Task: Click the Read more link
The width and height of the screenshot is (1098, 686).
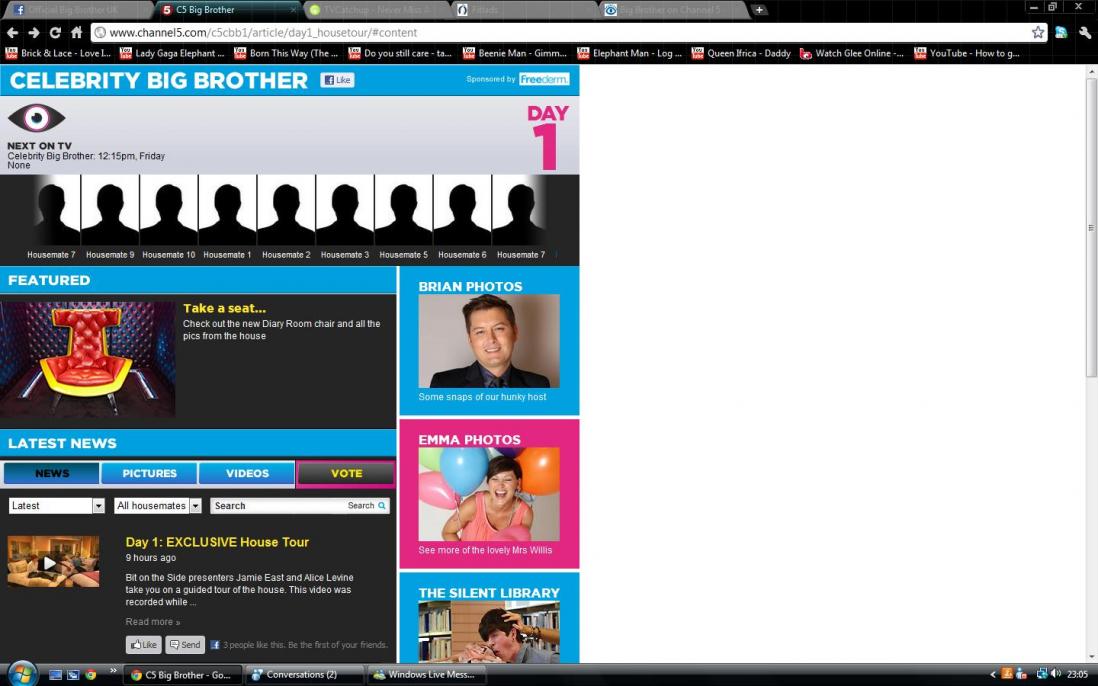Action: (152, 622)
